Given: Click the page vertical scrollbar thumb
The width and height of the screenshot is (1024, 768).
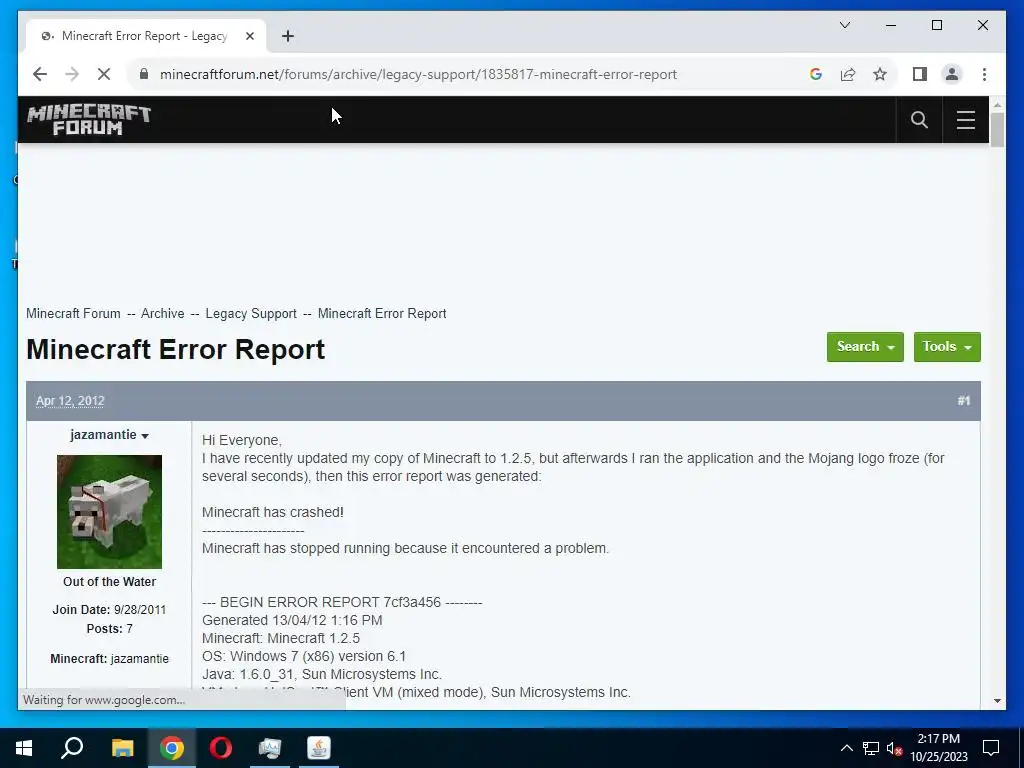Looking at the screenshot, I should pos(997,129).
